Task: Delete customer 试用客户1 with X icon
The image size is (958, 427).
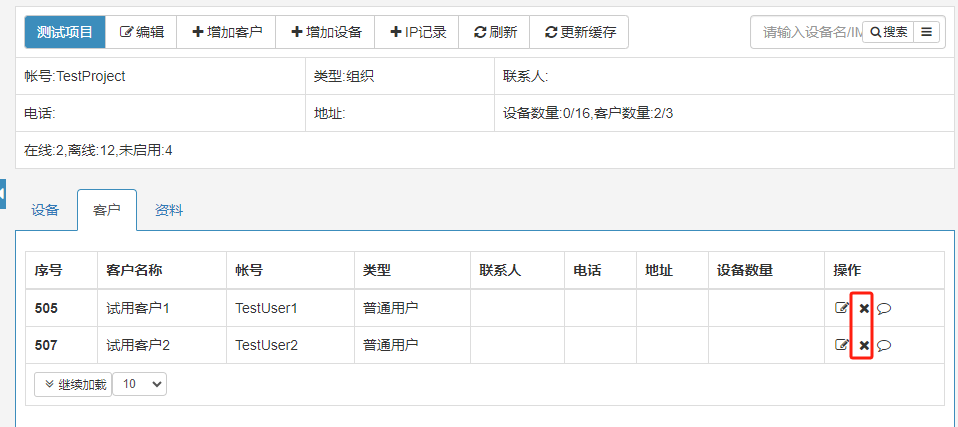Action: coord(864,308)
